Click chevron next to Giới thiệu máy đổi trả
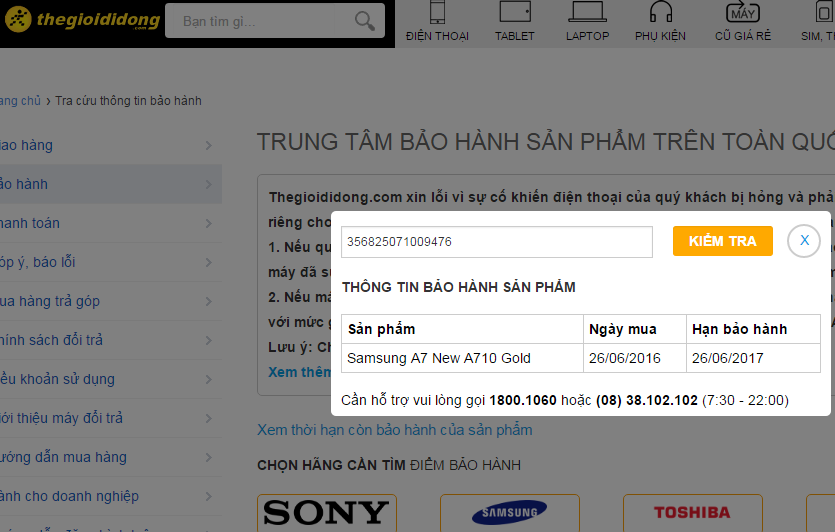Viewport: 835px width, 532px height. click(209, 419)
